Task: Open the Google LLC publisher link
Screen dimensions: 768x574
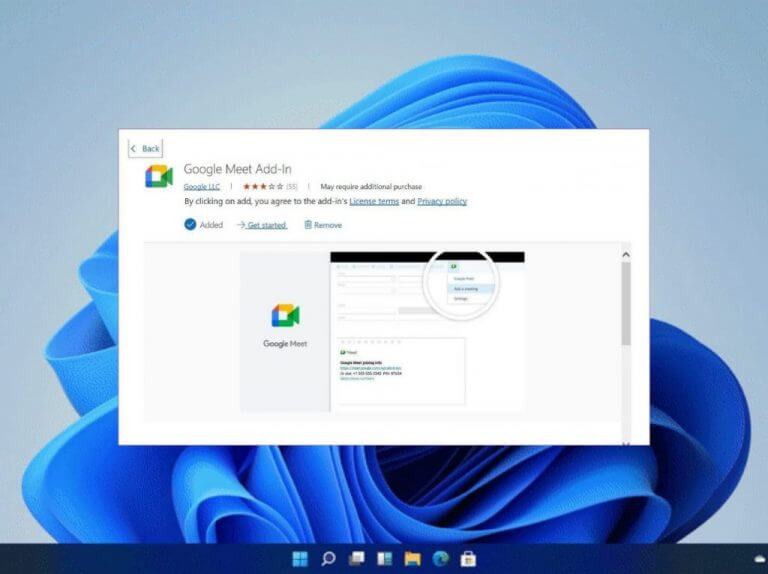Action: click(x=202, y=187)
